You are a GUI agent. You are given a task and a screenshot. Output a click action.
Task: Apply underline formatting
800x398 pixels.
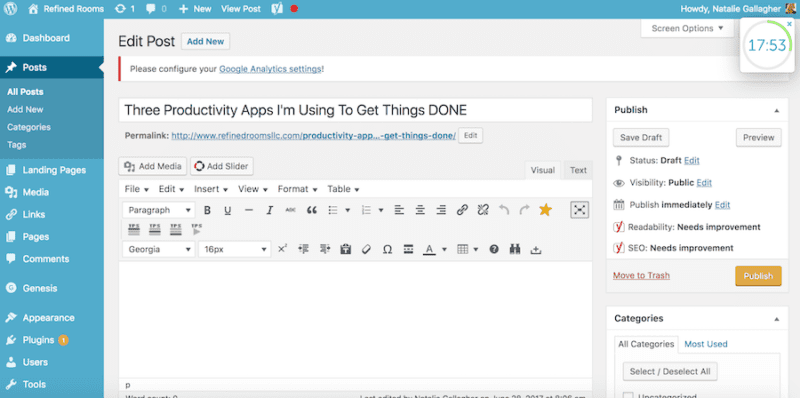[x=228, y=210]
